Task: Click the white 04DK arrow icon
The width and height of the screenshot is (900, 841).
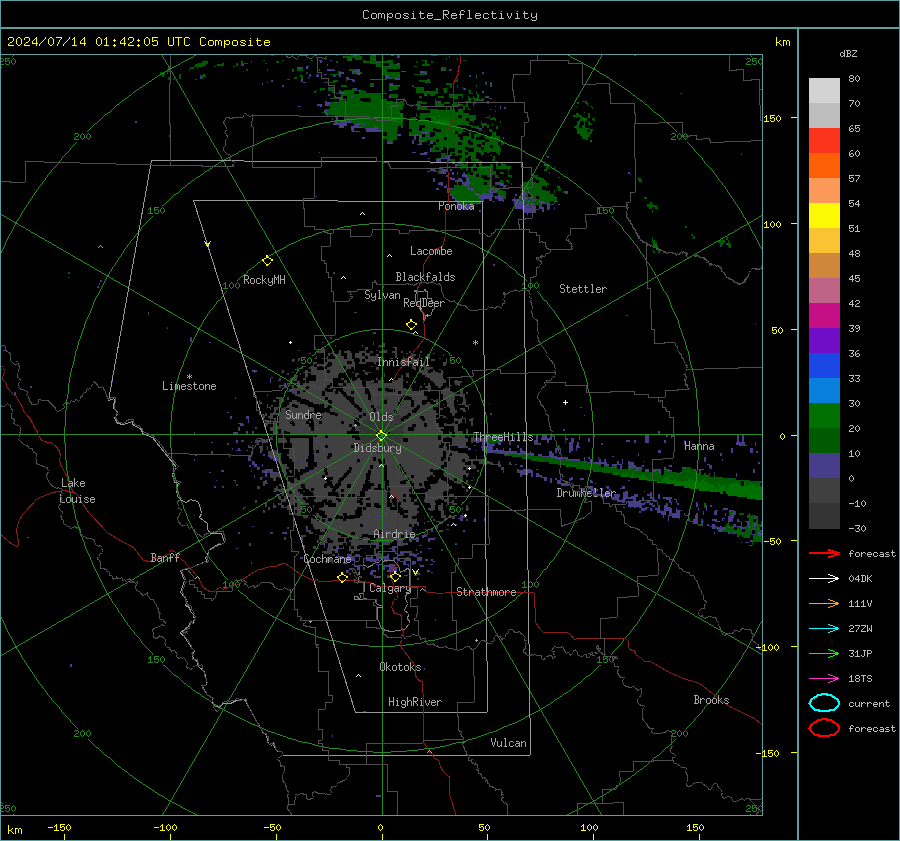Action: click(x=824, y=578)
